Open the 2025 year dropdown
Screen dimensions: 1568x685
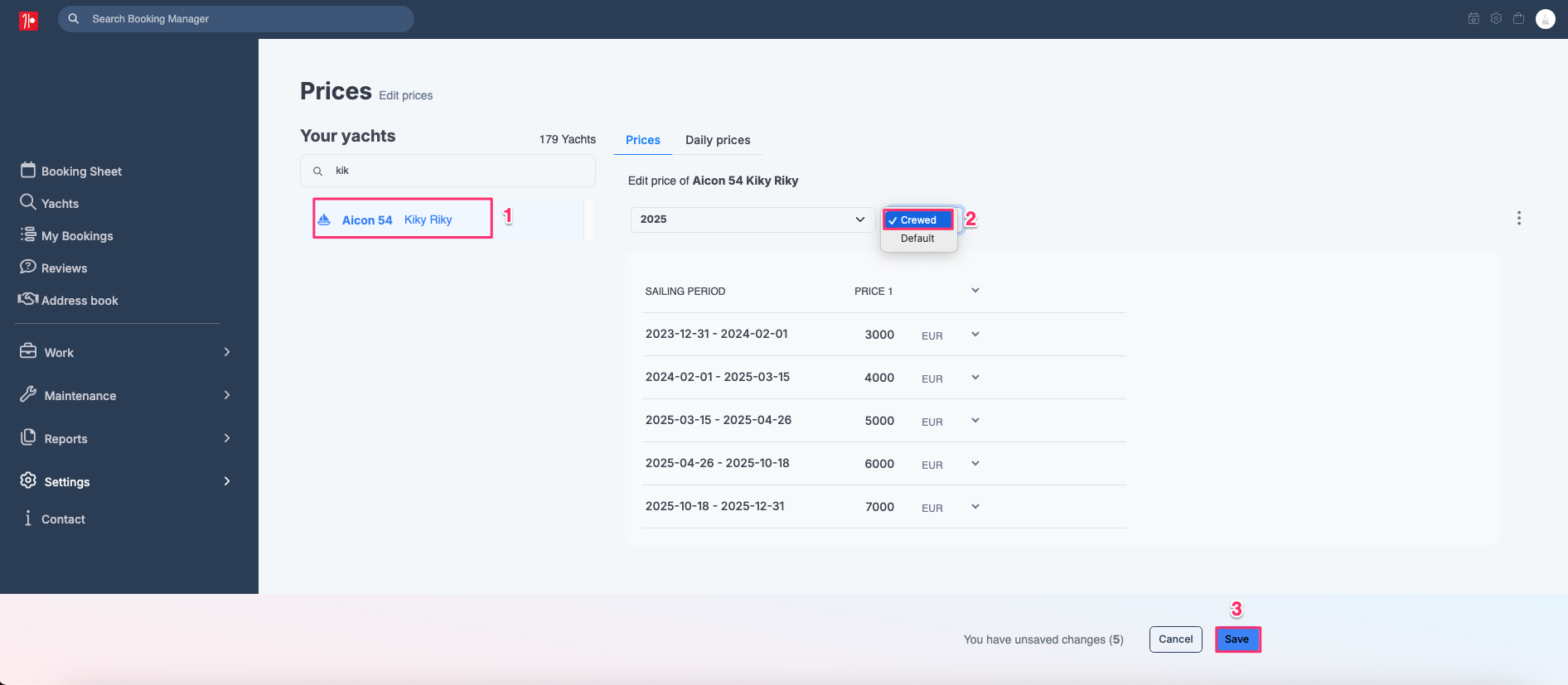pos(753,219)
